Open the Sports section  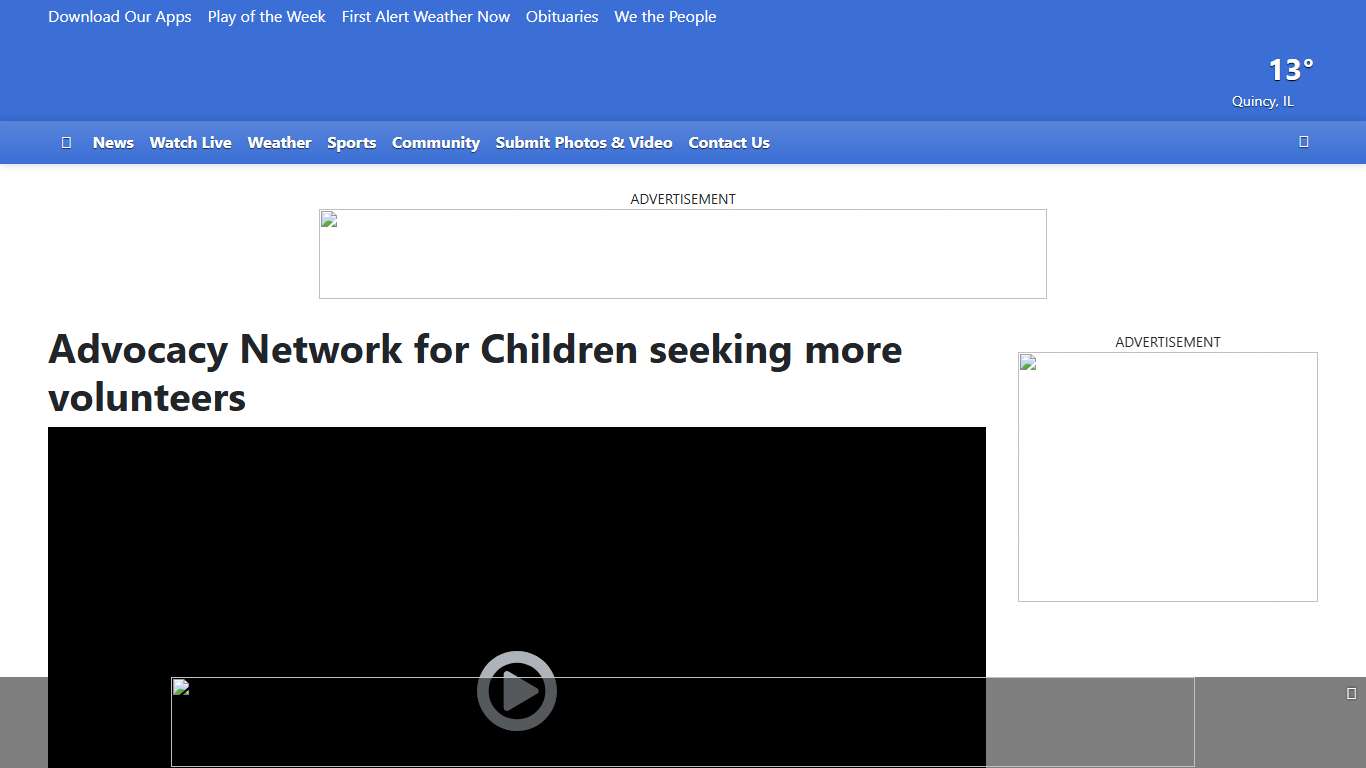coord(351,142)
